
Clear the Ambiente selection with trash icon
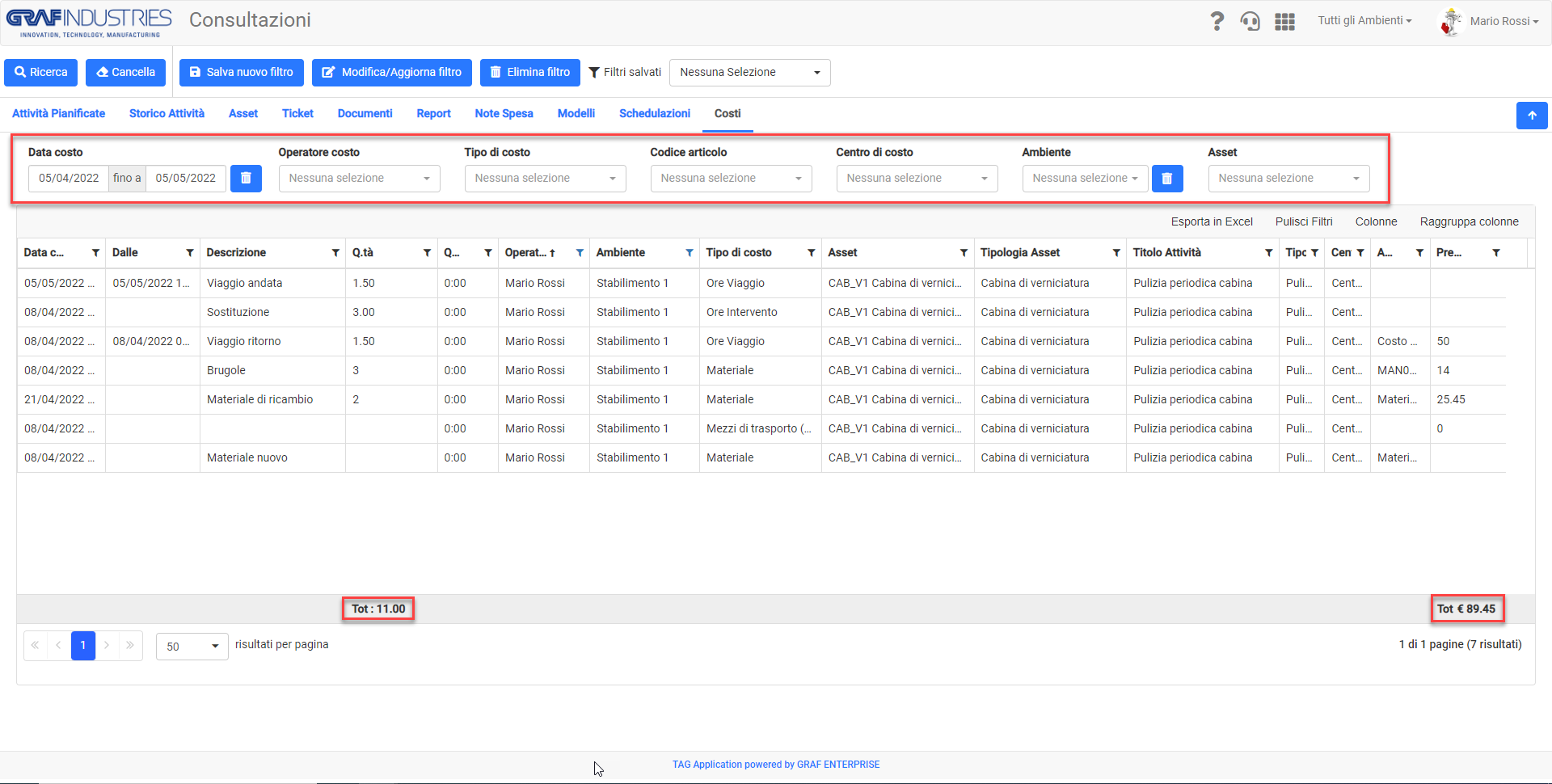(x=1166, y=178)
